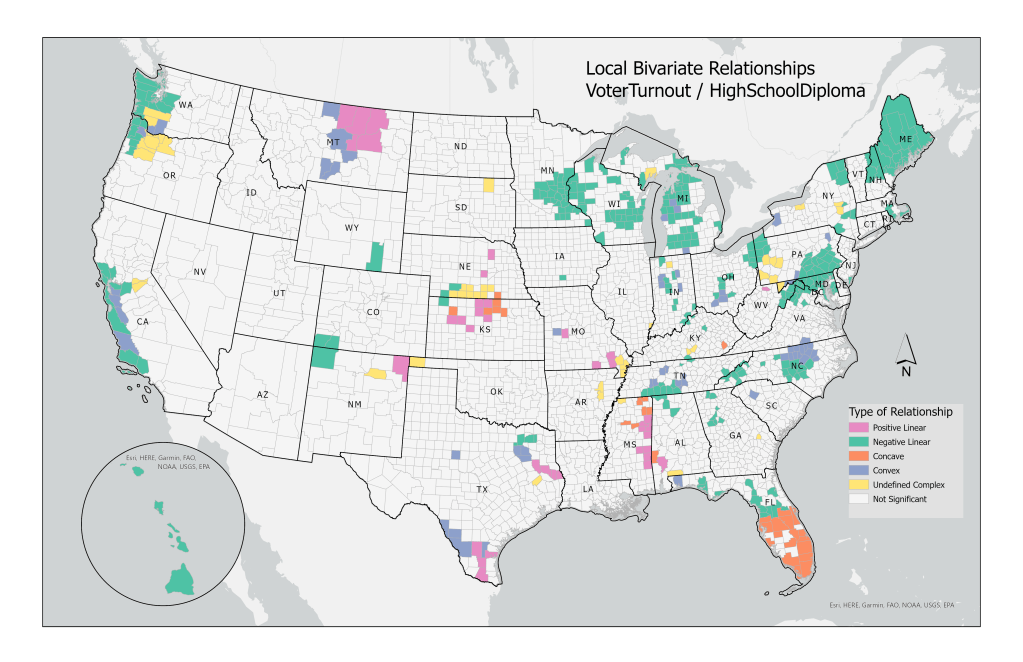The image size is (1023, 662).
Task: Select the Not Significant legend swatch
Action: 860,498
